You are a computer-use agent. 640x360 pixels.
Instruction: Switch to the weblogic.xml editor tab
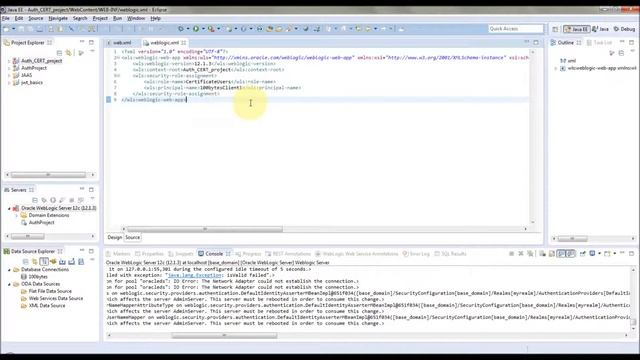pos(164,42)
